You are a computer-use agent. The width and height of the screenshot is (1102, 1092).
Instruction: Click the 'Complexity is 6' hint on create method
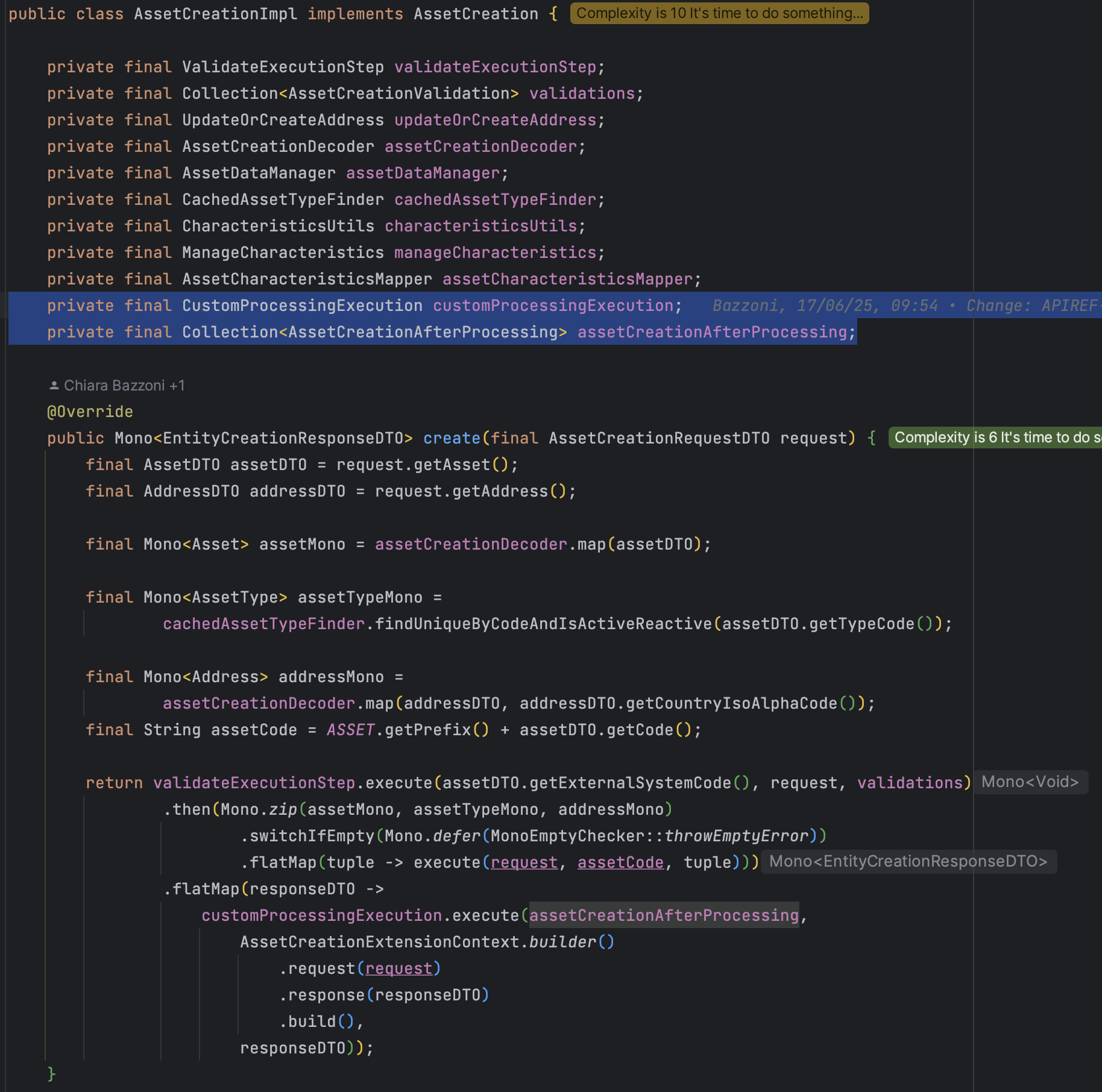pos(995,438)
